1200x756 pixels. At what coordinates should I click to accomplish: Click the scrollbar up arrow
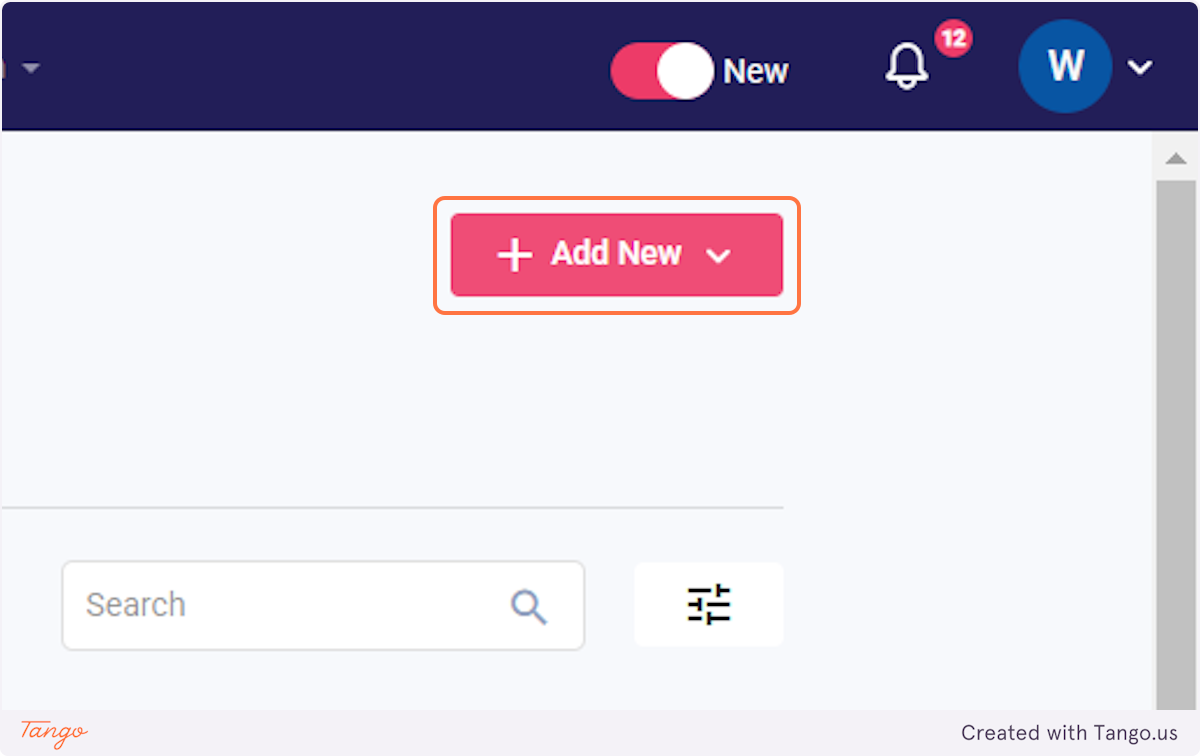(1176, 159)
